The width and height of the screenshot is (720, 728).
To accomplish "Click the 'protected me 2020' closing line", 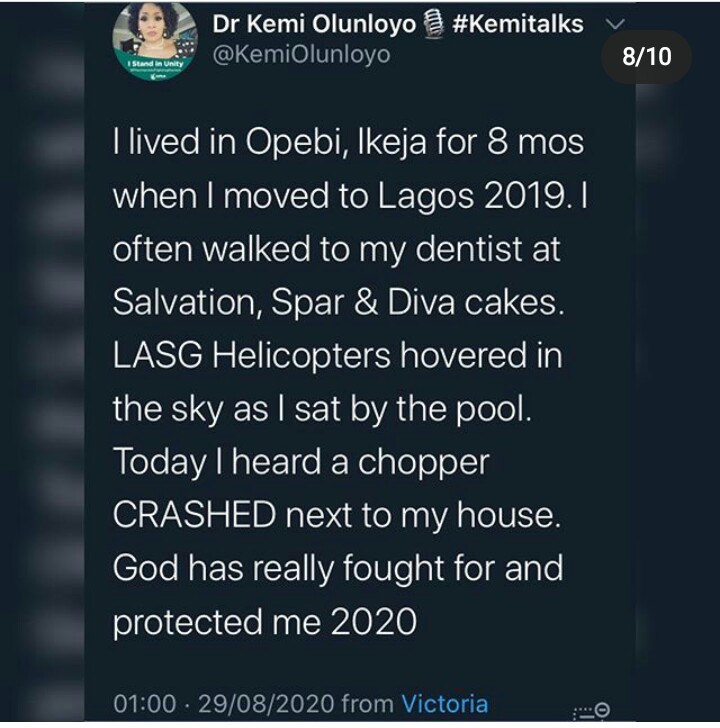I will [x=264, y=621].
